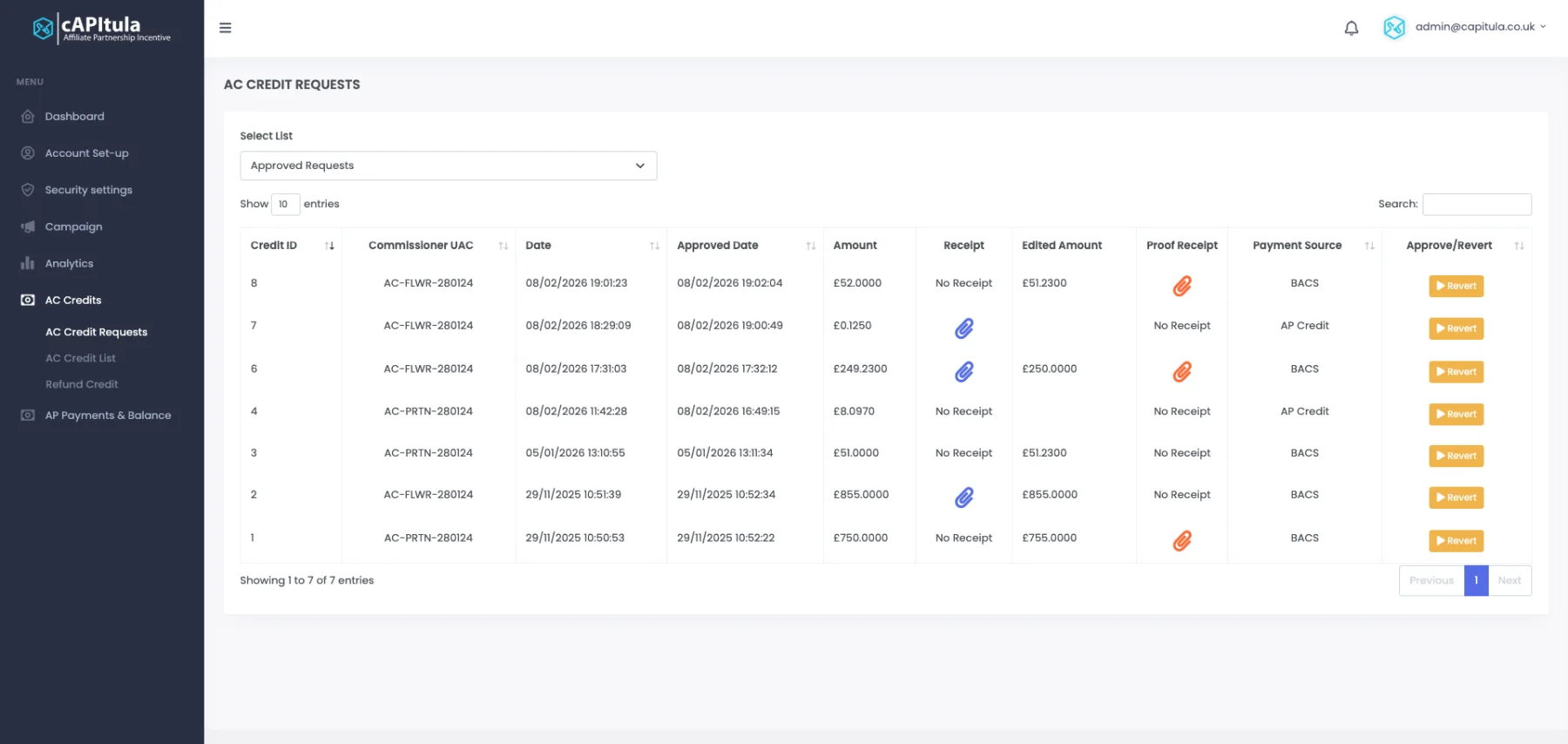Revert credit request 8
This screenshot has height=744, width=1568.
pyautogui.click(x=1456, y=286)
